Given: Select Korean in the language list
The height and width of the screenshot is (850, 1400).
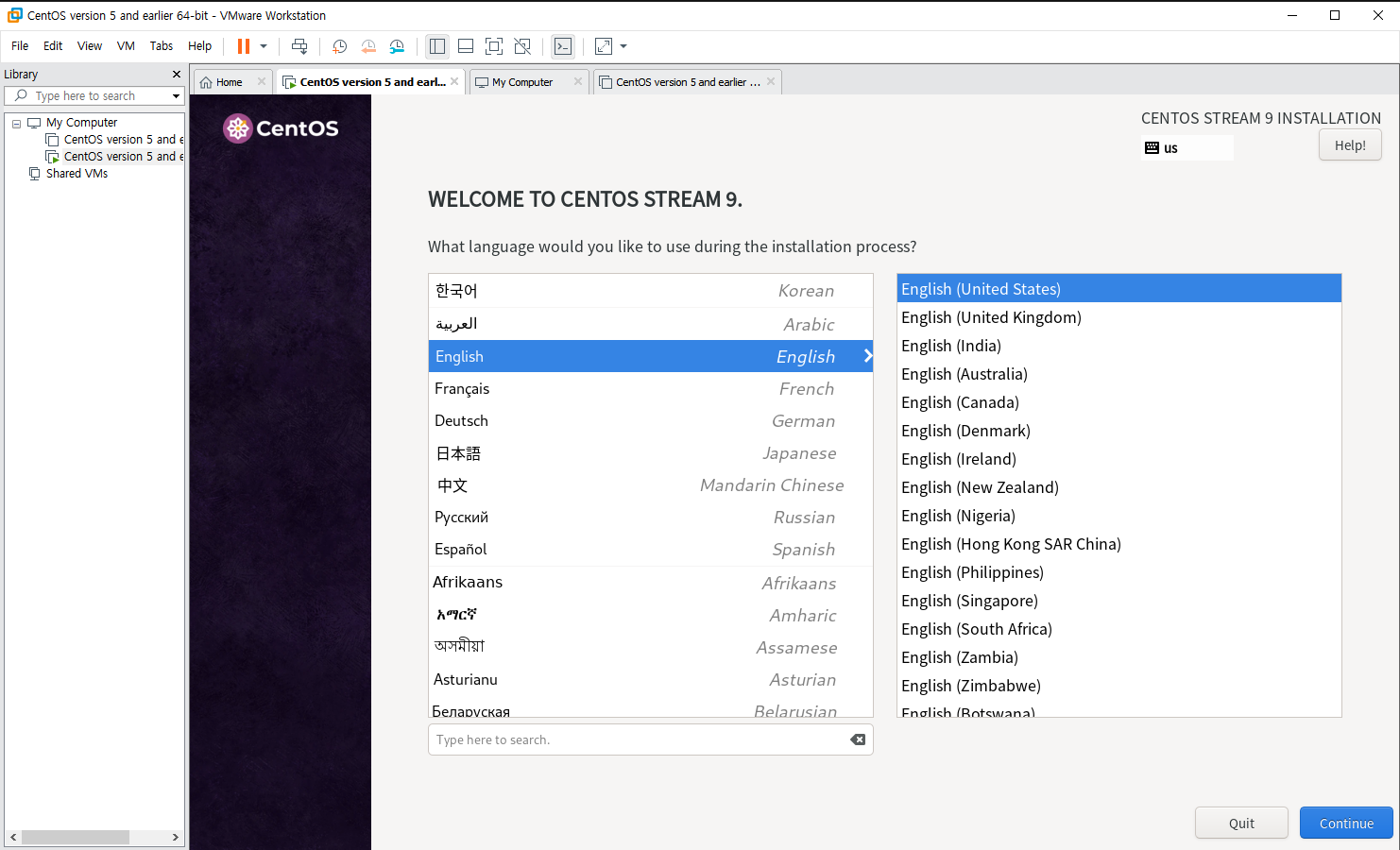Looking at the screenshot, I should (650, 291).
